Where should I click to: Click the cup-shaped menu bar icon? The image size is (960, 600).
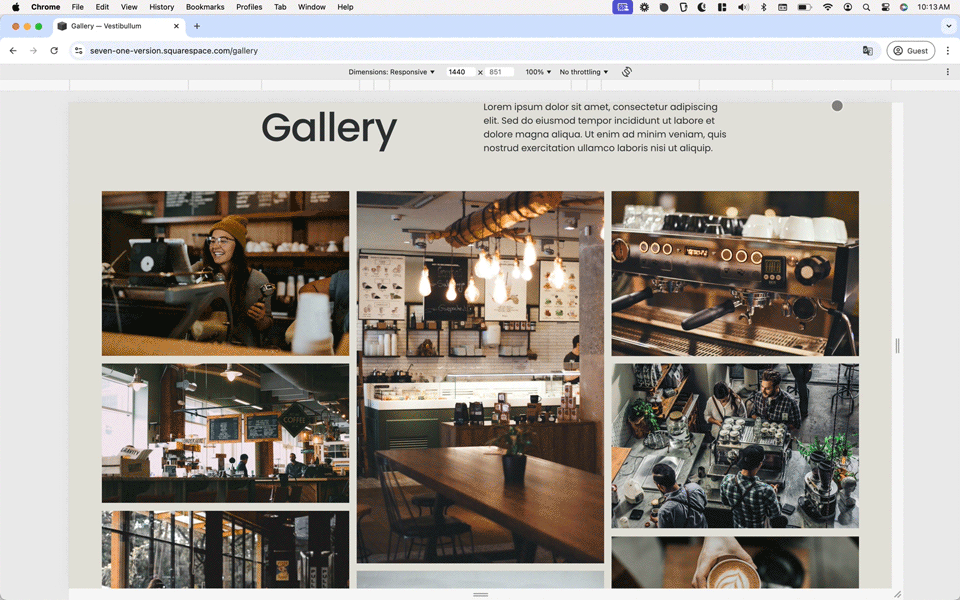click(683, 7)
